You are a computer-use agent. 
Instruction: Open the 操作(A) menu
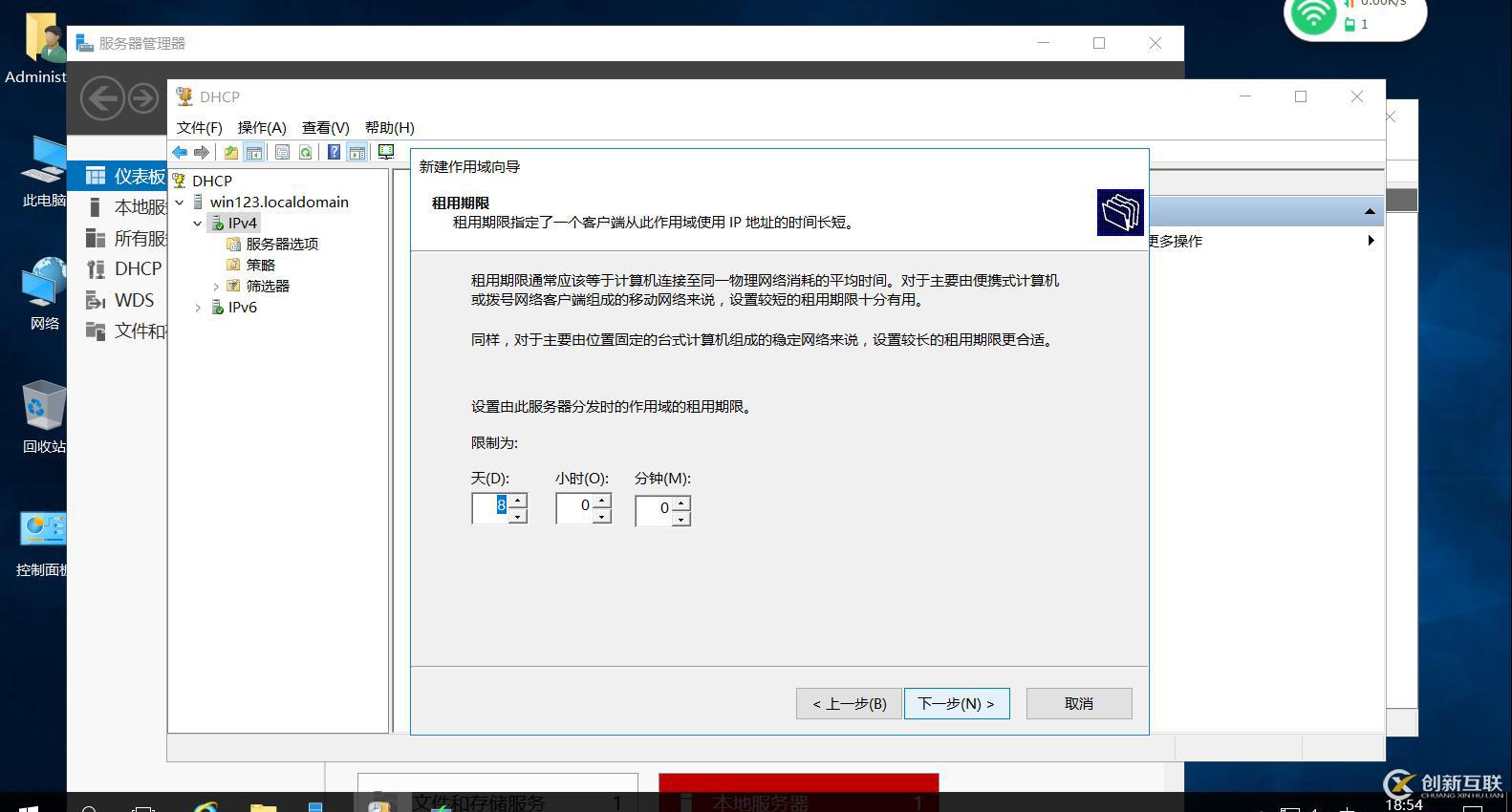click(x=262, y=127)
